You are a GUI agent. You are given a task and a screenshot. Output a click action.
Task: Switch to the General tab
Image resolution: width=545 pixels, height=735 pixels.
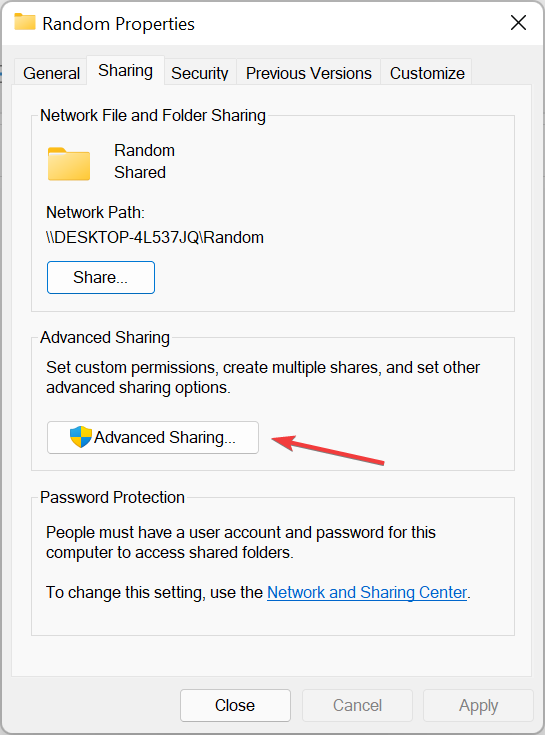[51, 73]
